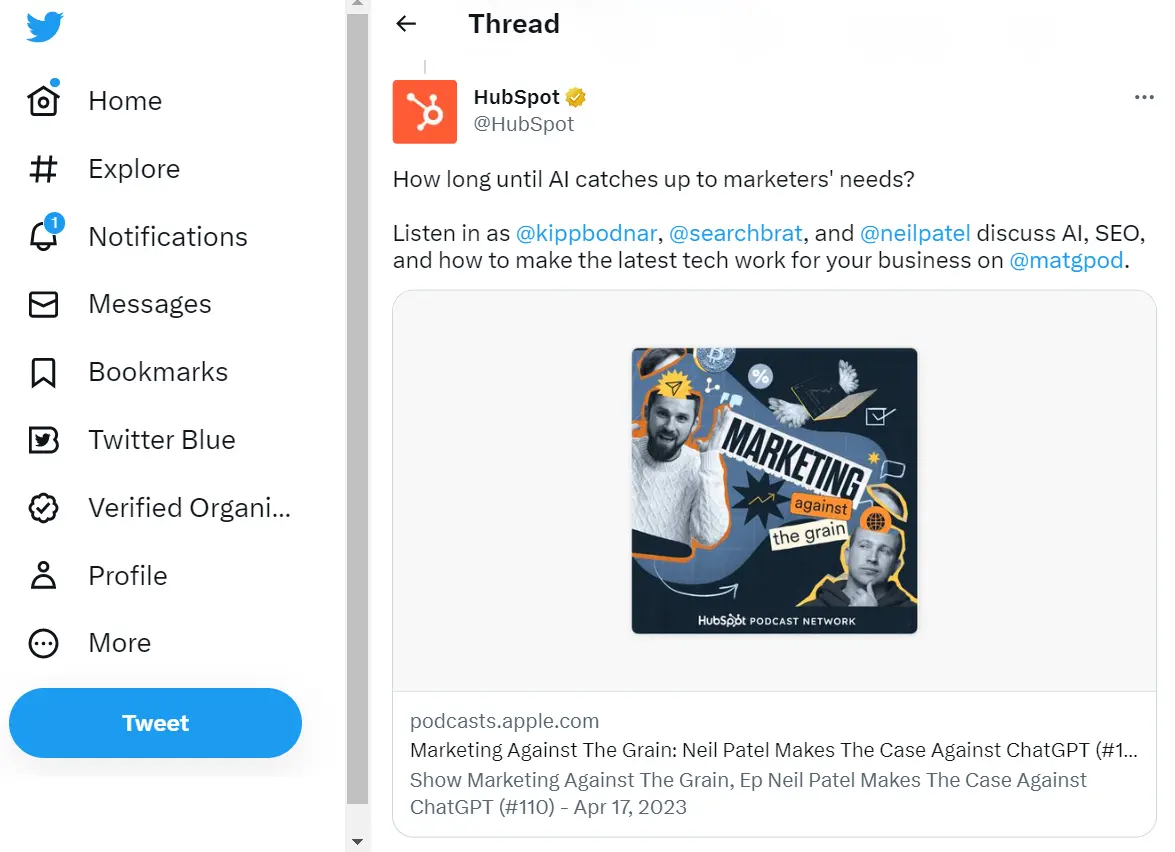Open the @neilpatel mention link
The image size is (1175, 852).
(x=915, y=232)
